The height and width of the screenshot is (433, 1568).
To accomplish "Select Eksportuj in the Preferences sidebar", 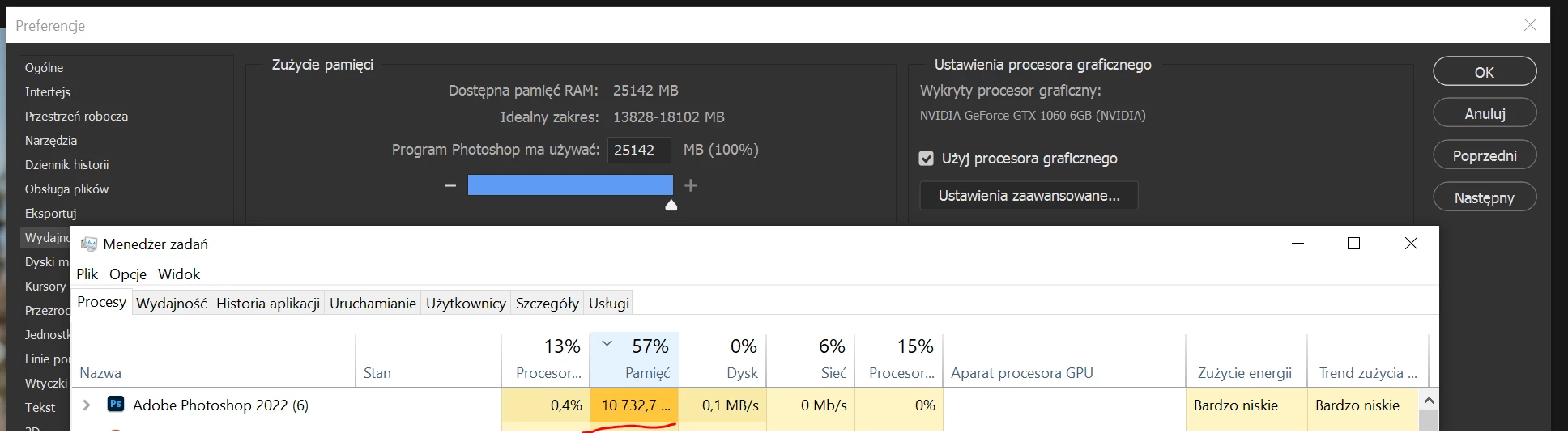I will (50, 214).
